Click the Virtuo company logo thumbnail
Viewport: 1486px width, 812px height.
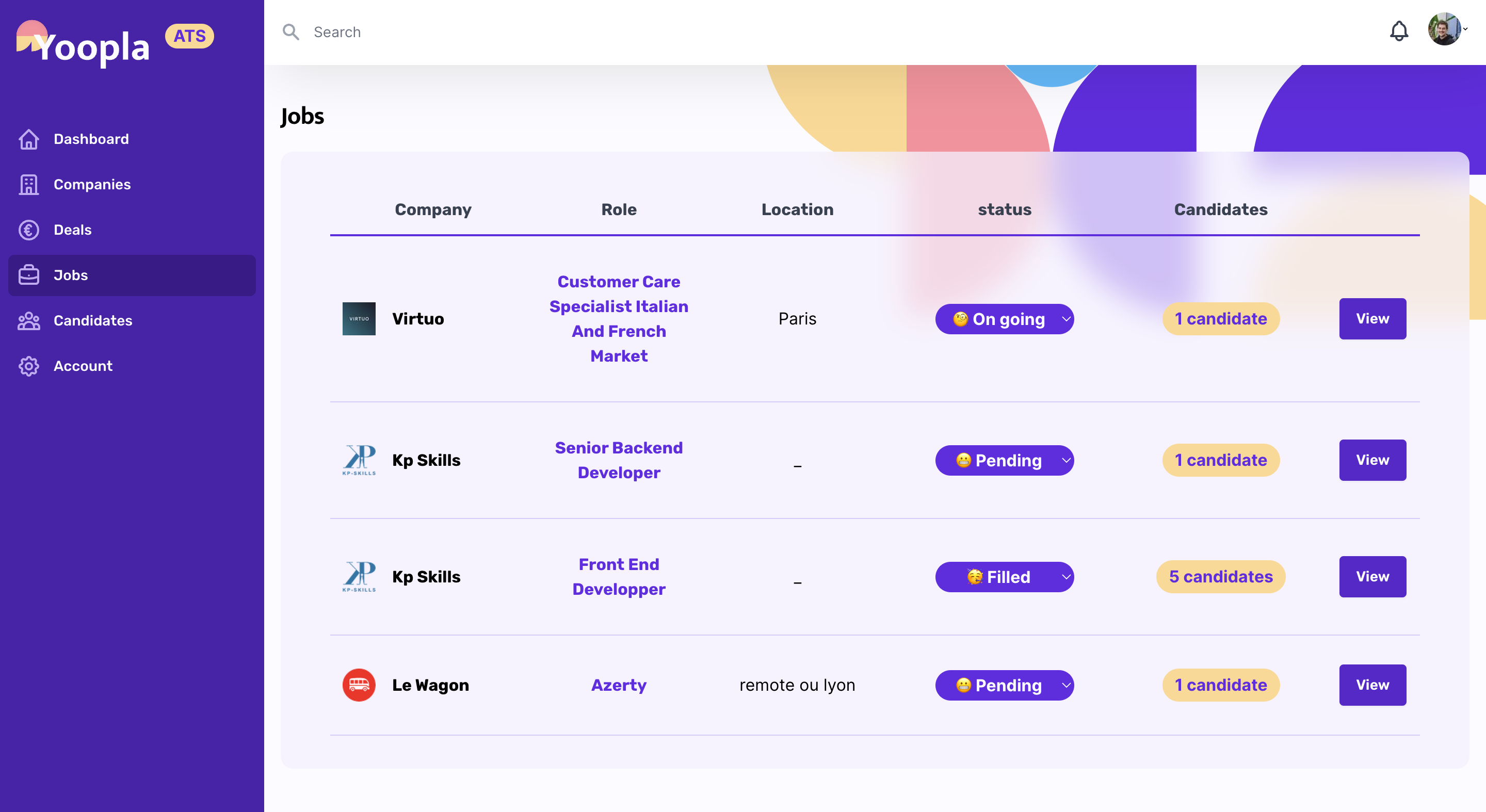[x=359, y=319]
